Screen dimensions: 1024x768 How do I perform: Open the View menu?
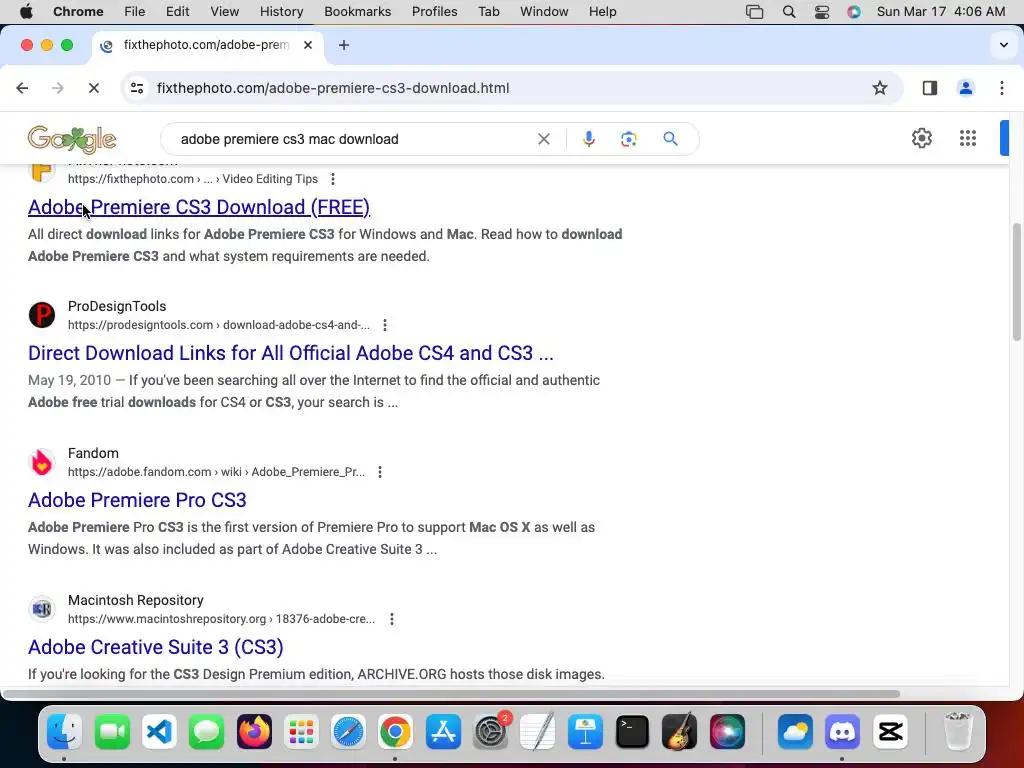(224, 12)
